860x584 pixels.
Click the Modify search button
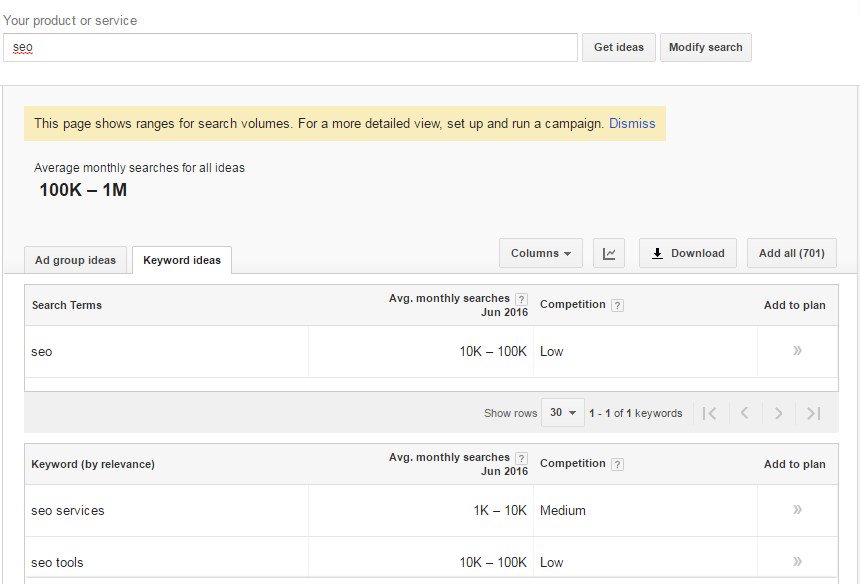[x=705, y=47]
